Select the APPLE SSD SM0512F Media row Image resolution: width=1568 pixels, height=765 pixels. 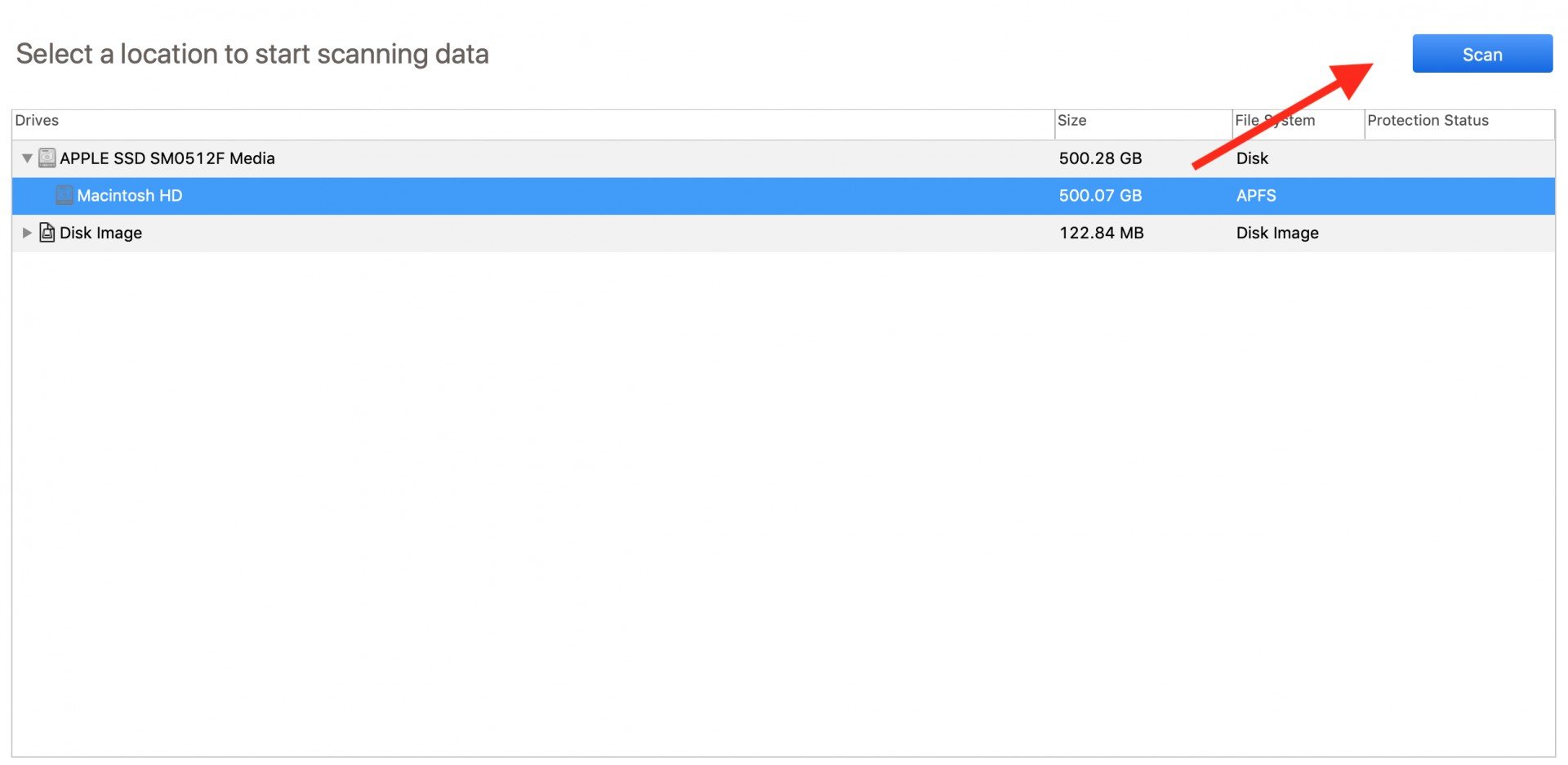coord(167,158)
